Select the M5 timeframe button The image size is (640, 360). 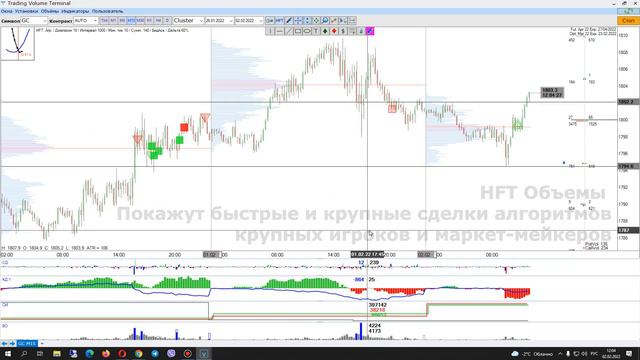click(122, 20)
